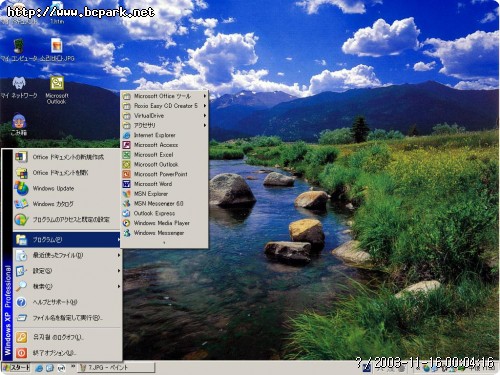Click the third quick launch icon on taskbar
The image size is (500, 375).
[61, 368]
